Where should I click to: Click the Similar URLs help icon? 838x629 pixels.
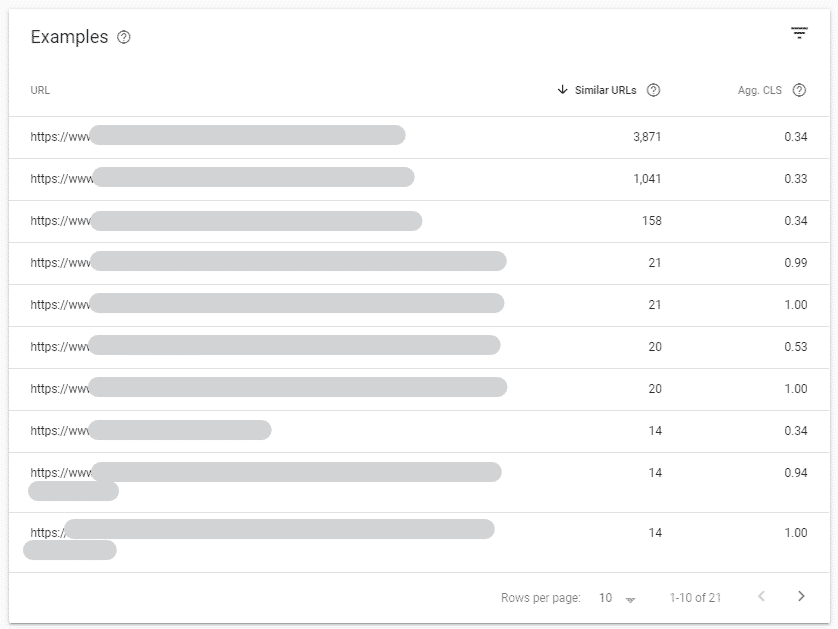[x=653, y=90]
